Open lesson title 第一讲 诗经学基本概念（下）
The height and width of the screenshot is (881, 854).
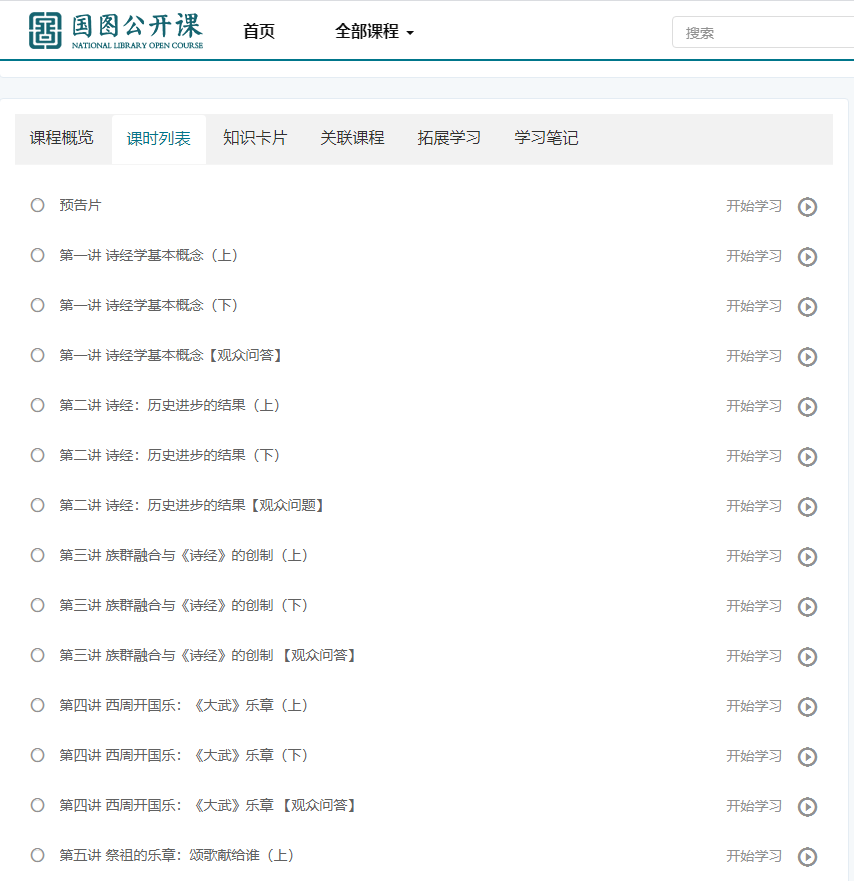tap(149, 305)
